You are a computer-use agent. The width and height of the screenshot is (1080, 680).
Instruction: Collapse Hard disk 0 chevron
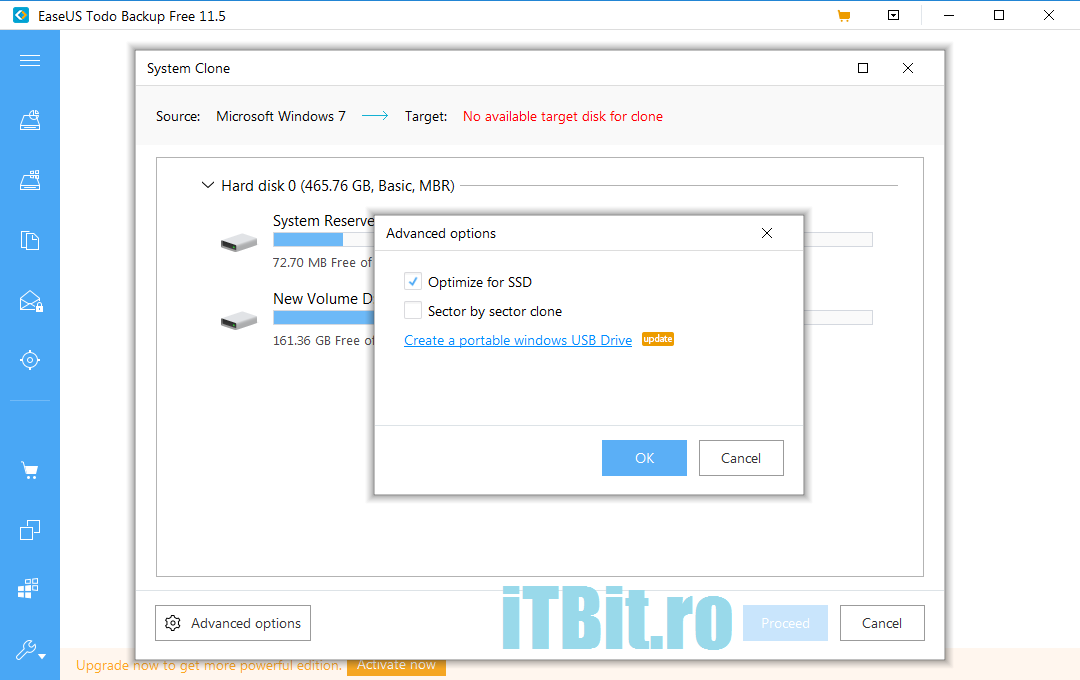click(x=208, y=186)
